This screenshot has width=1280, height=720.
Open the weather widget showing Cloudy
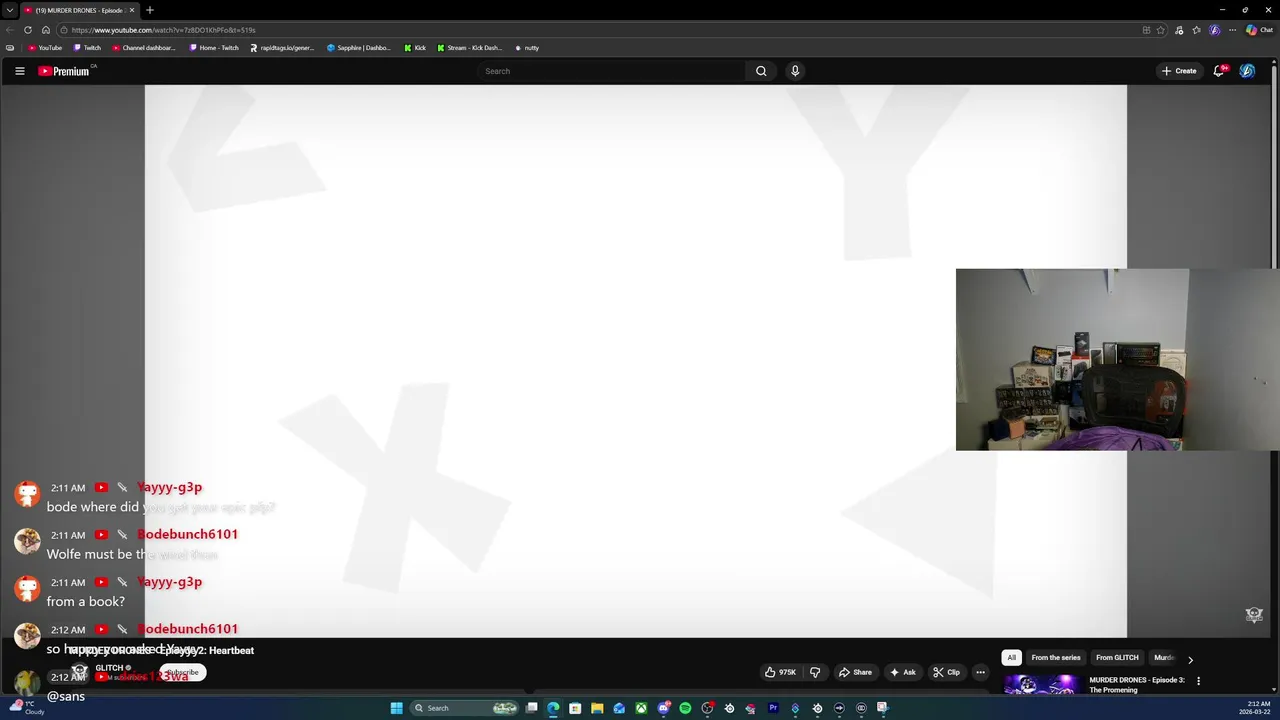tap(26, 707)
